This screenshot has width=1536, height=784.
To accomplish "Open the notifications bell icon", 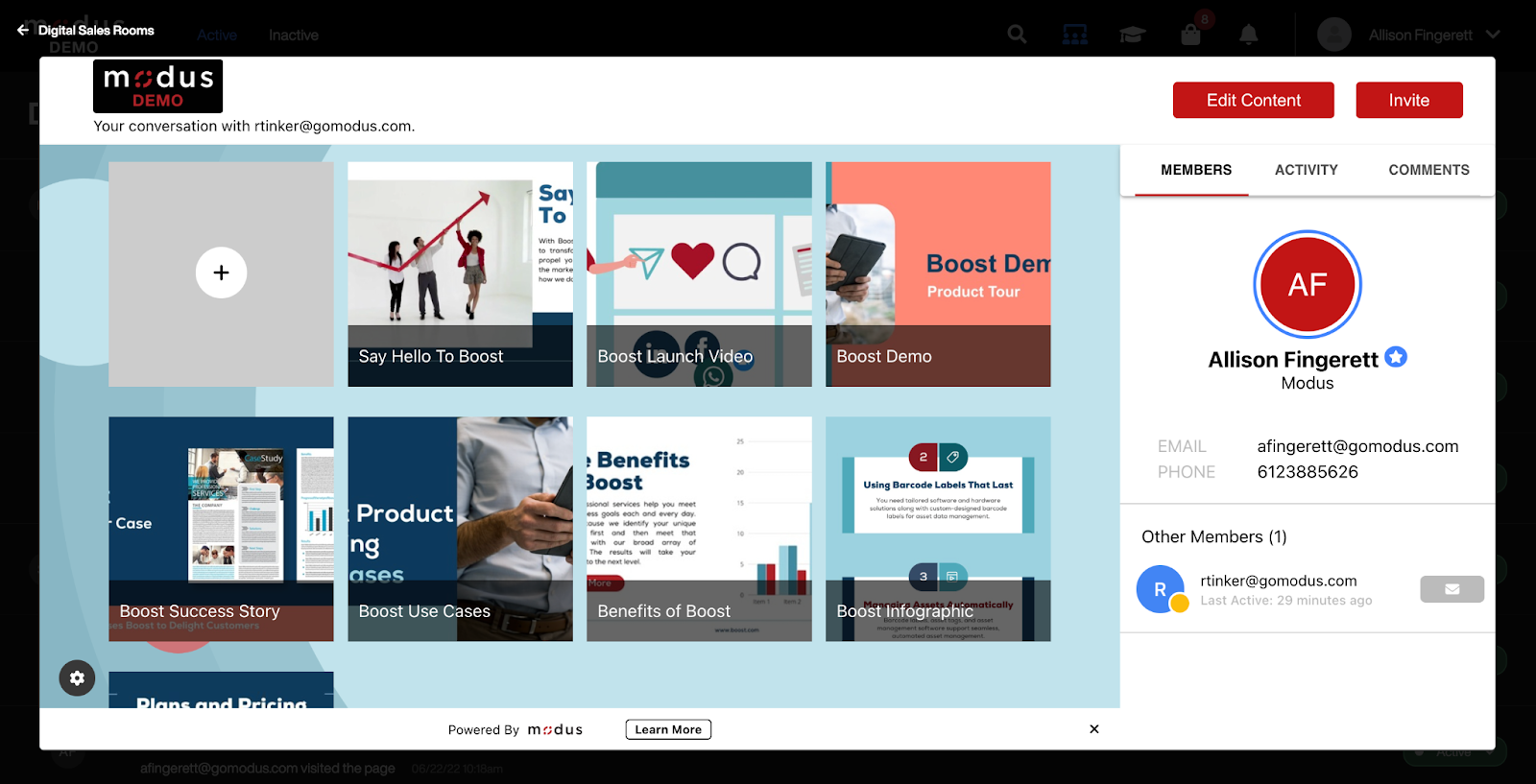I will click(1248, 36).
